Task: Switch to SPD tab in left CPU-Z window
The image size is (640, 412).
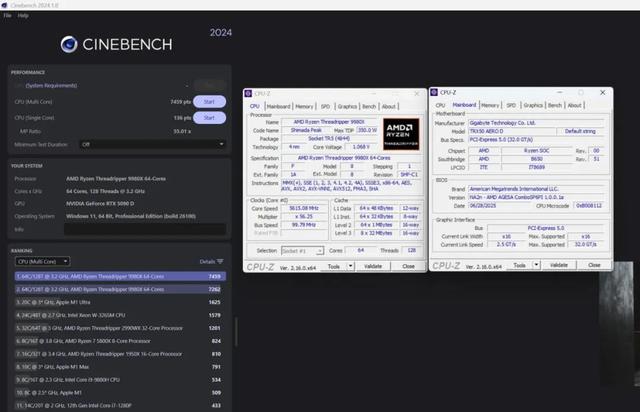Action: [x=325, y=107]
